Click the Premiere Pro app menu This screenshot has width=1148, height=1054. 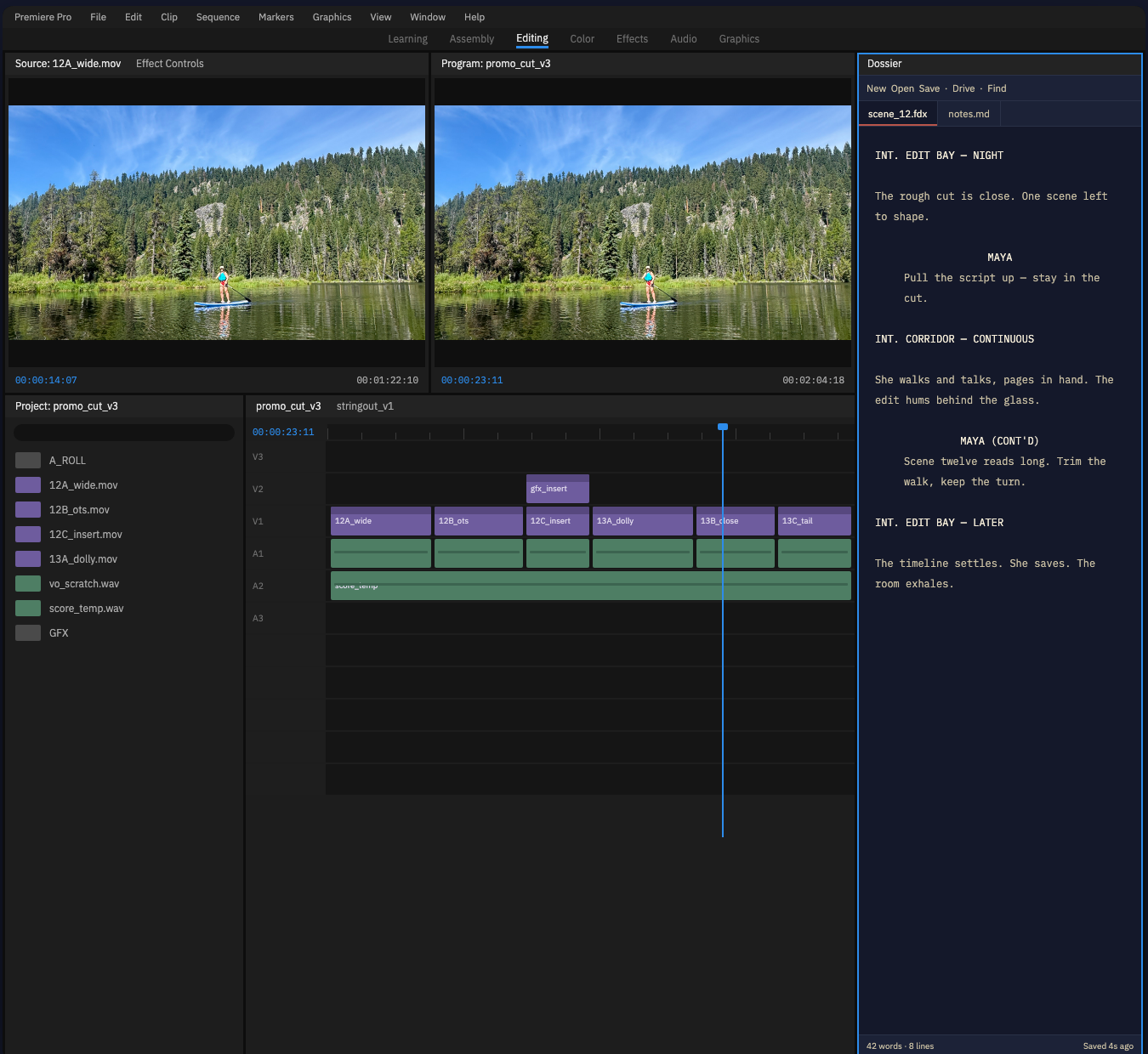pyautogui.click(x=43, y=17)
